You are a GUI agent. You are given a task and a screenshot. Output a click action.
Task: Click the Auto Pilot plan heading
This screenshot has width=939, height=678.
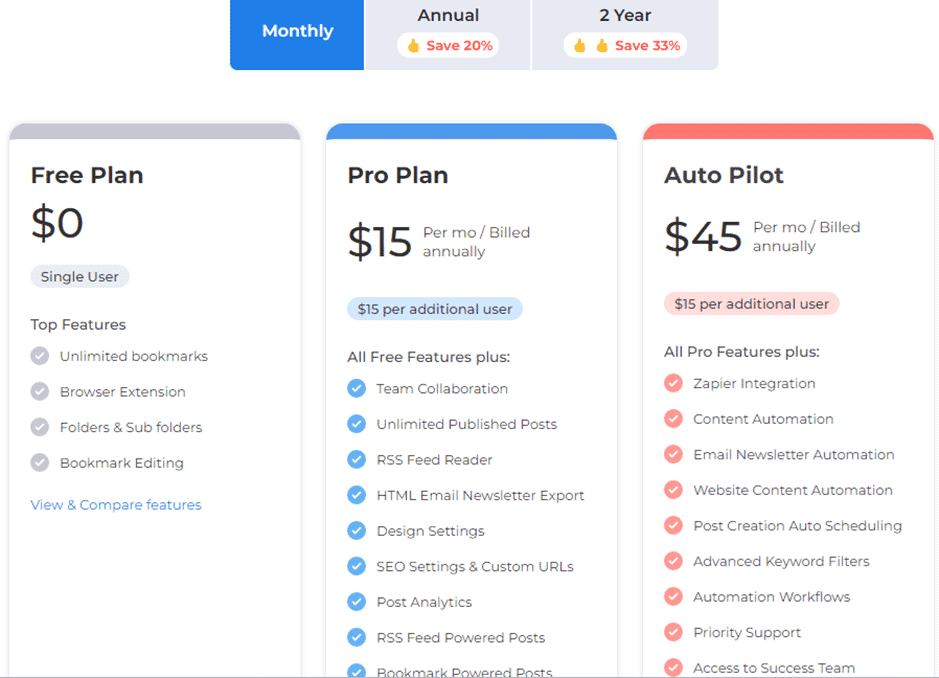point(723,175)
